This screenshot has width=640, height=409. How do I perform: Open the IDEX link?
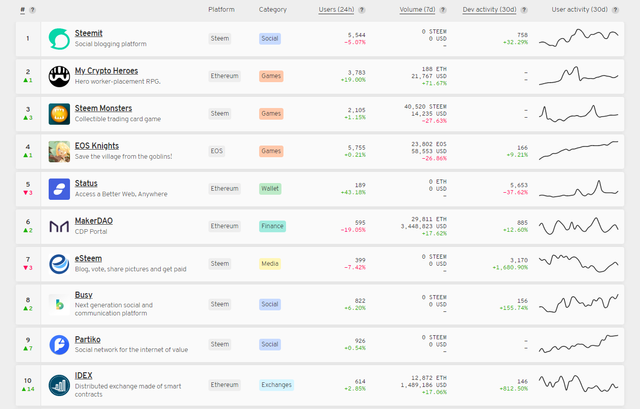coord(84,376)
